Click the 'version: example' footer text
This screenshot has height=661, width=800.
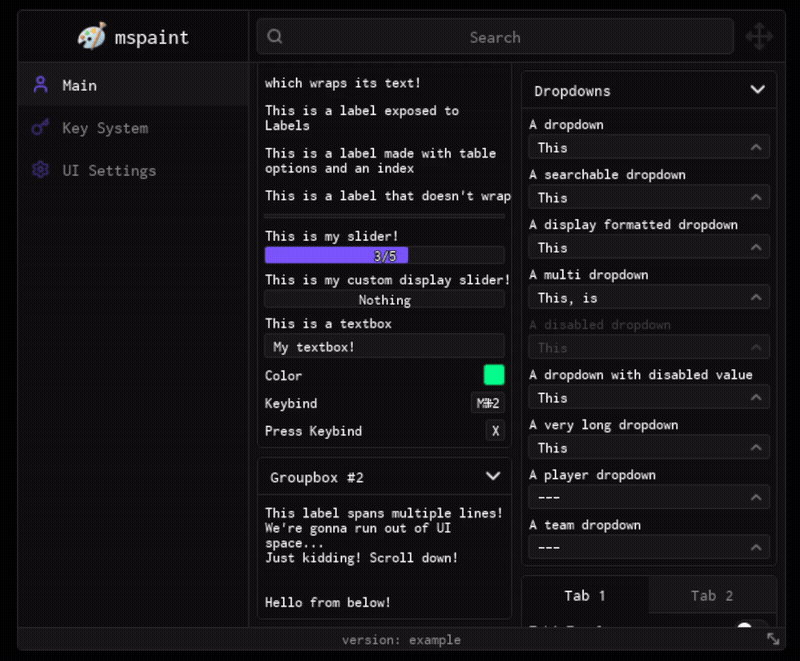click(401, 640)
